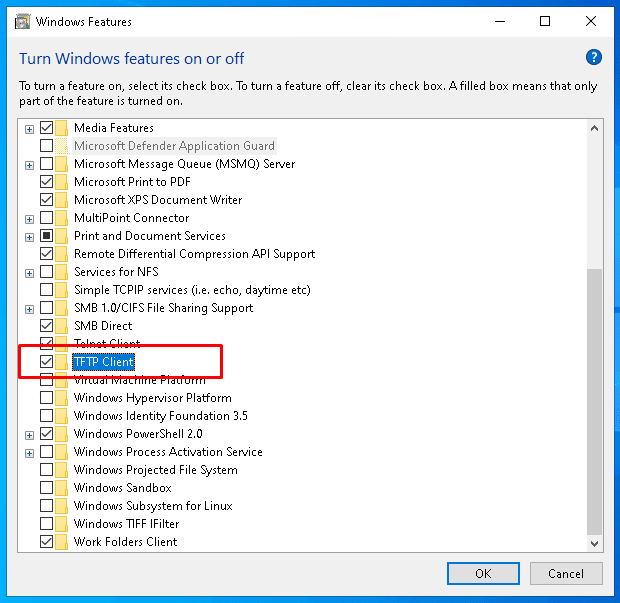Check Windows Identity Foundation 3.5 box
The image size is (620, 603).
46,416
